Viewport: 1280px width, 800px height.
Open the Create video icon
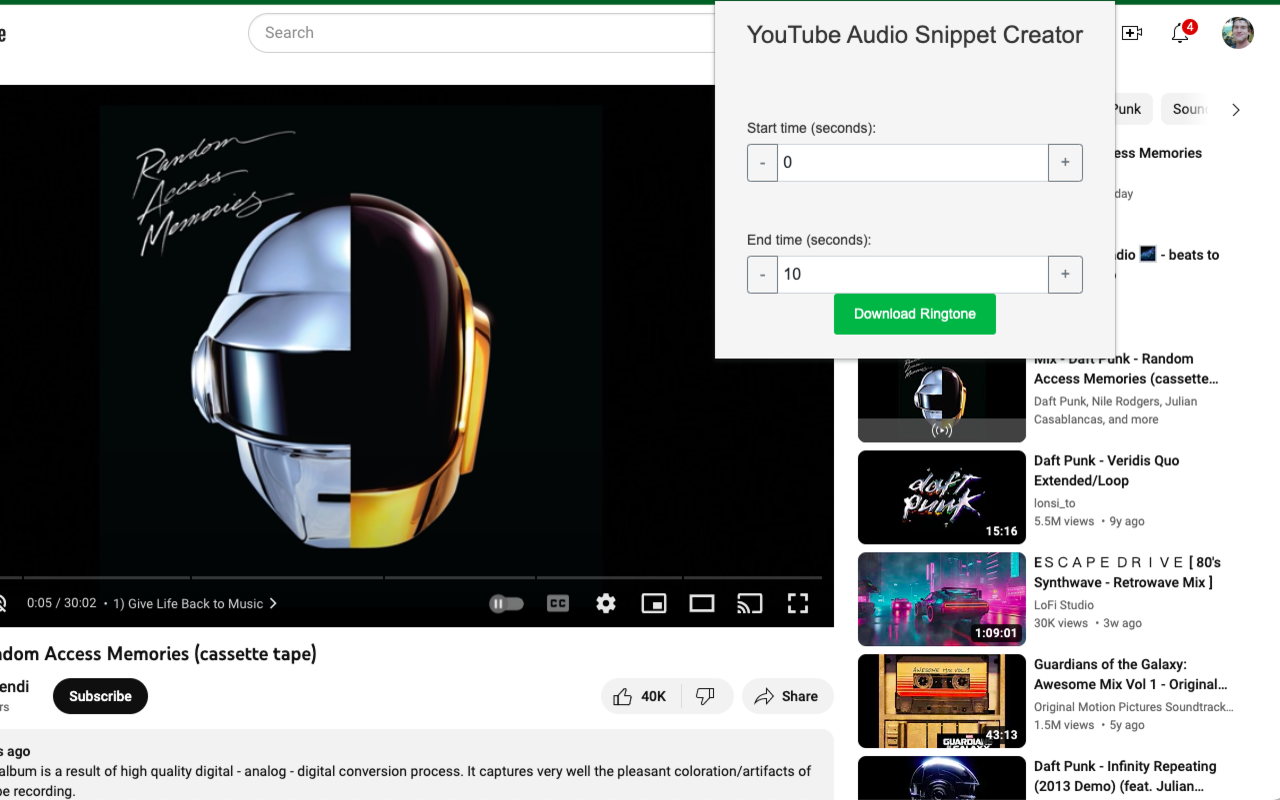click(x=1132, y=33)
